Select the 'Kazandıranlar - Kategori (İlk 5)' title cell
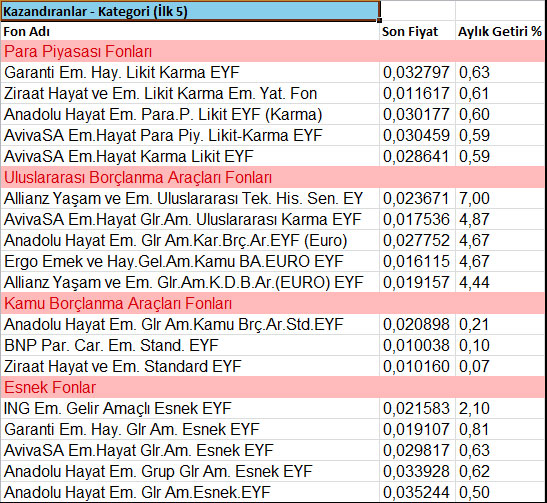Viewport: 547px width, 503px height. pos(190,12)
